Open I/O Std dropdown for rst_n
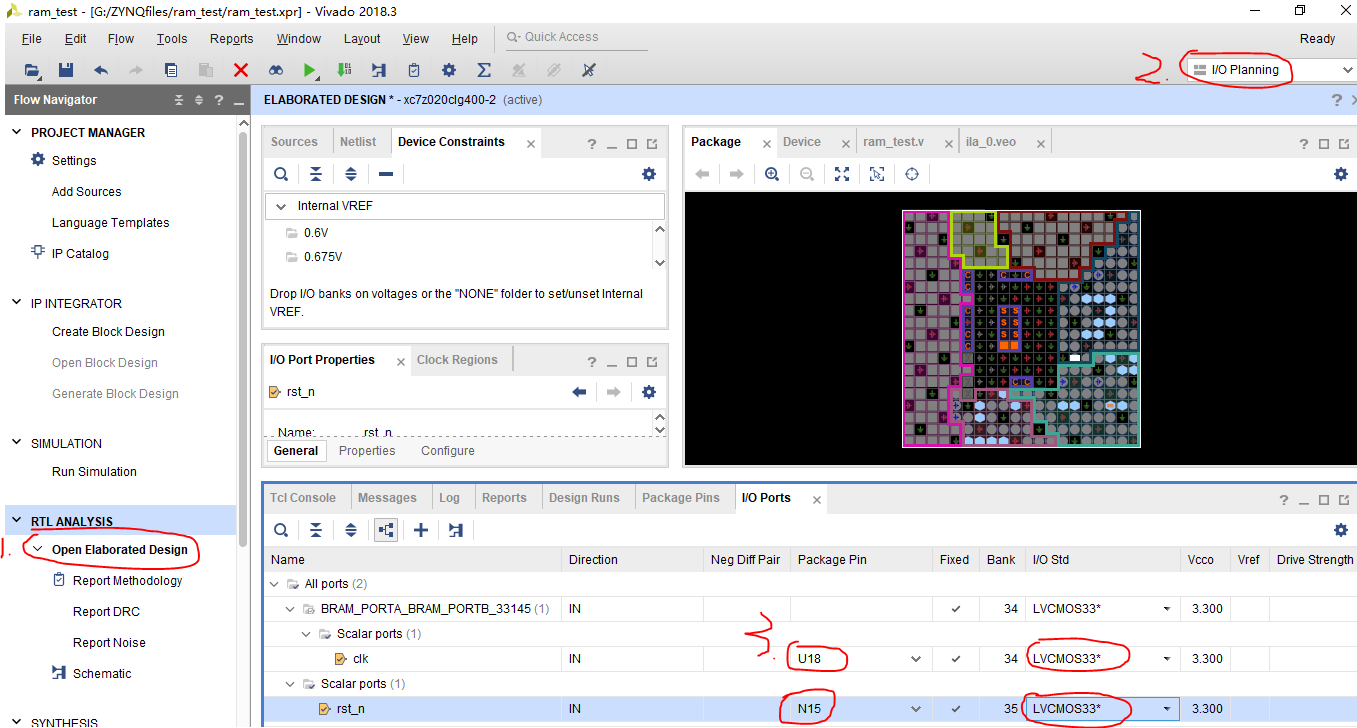1357x728 pixels. (1167, 709)
